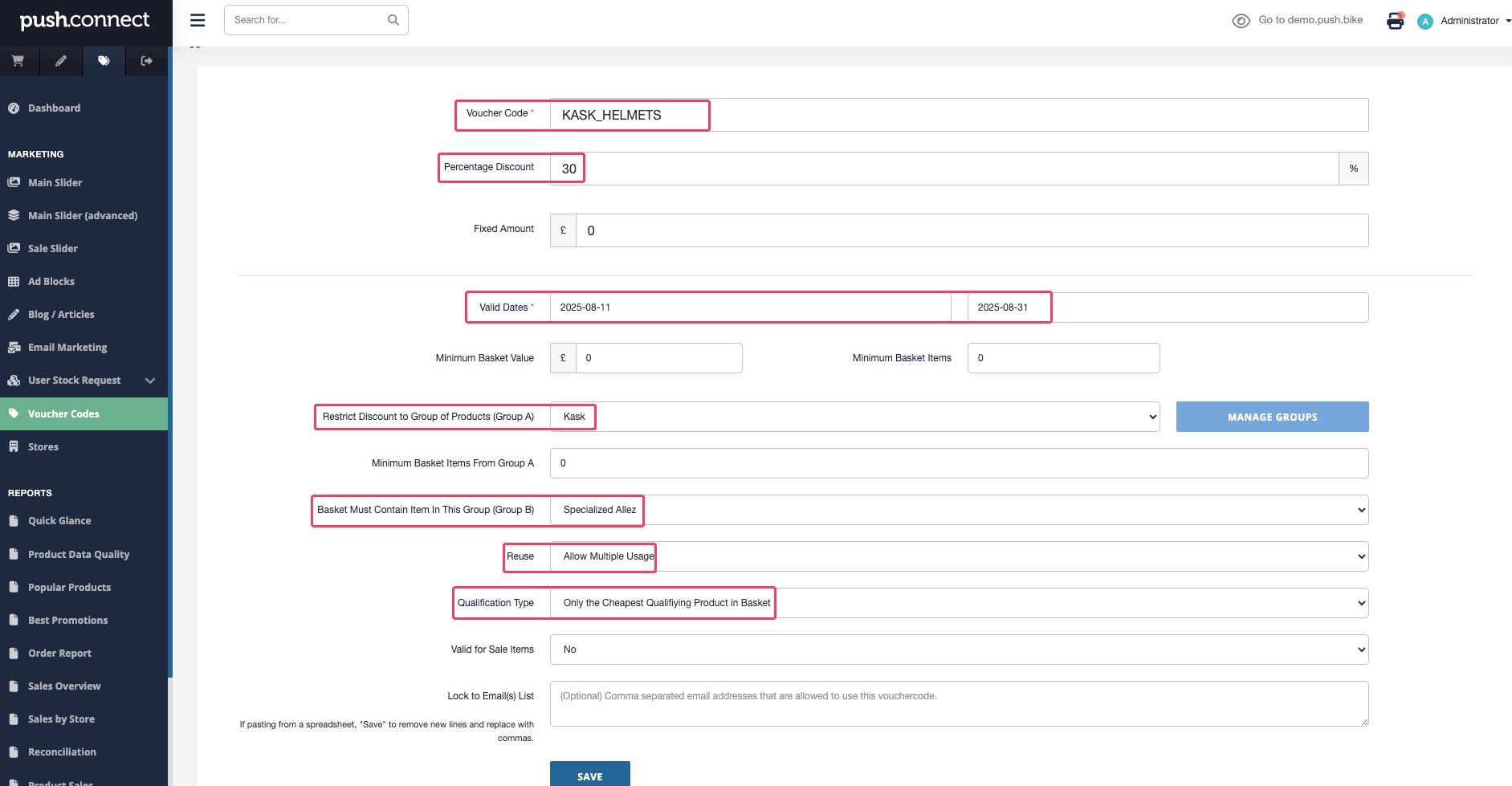Open Dashboard in the sidebar
The height and width of the screenshot is (786, 1512).
click(x=54, y=108)
